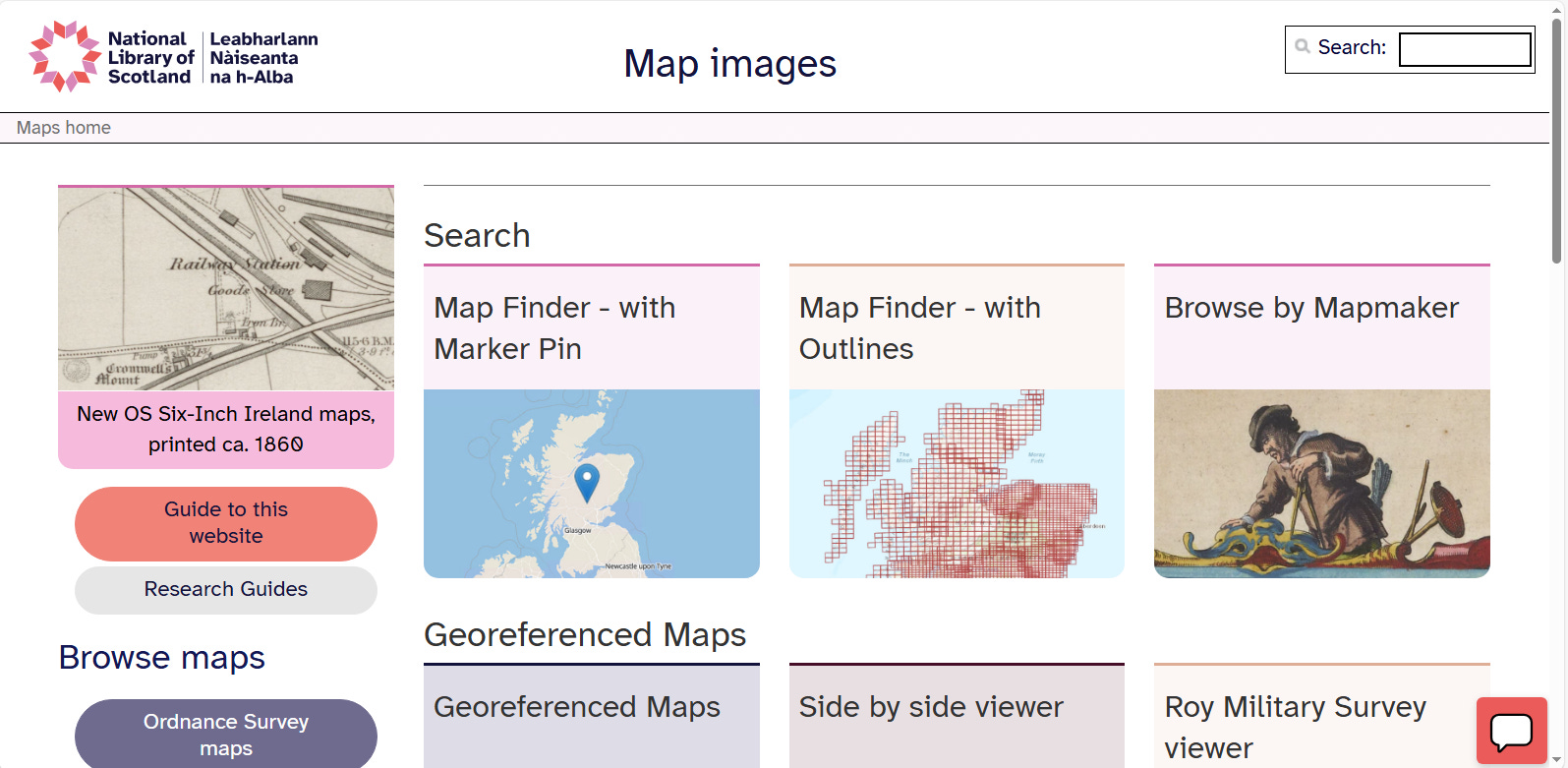Open the Maps home breadcrumb link

click(x=64, y=128)
